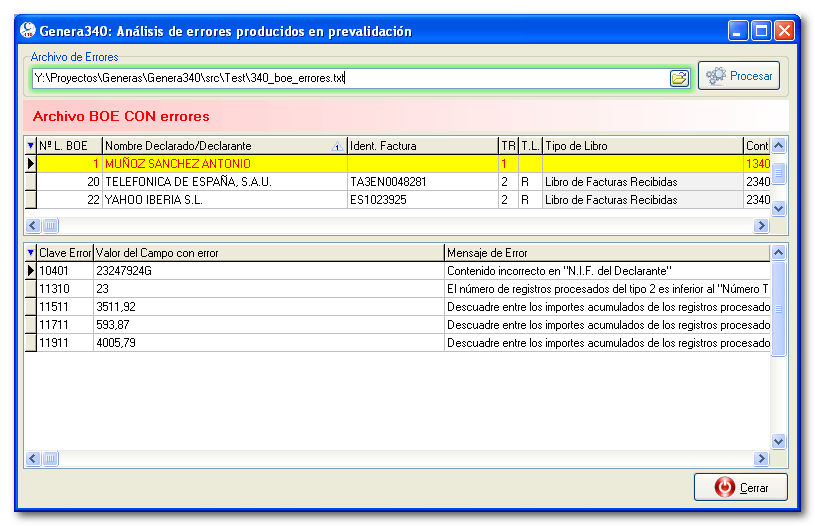This screenshot has width=815, height=526.
Task: Click Valor del Campo con error header
Action: click(x=269, y=253)
